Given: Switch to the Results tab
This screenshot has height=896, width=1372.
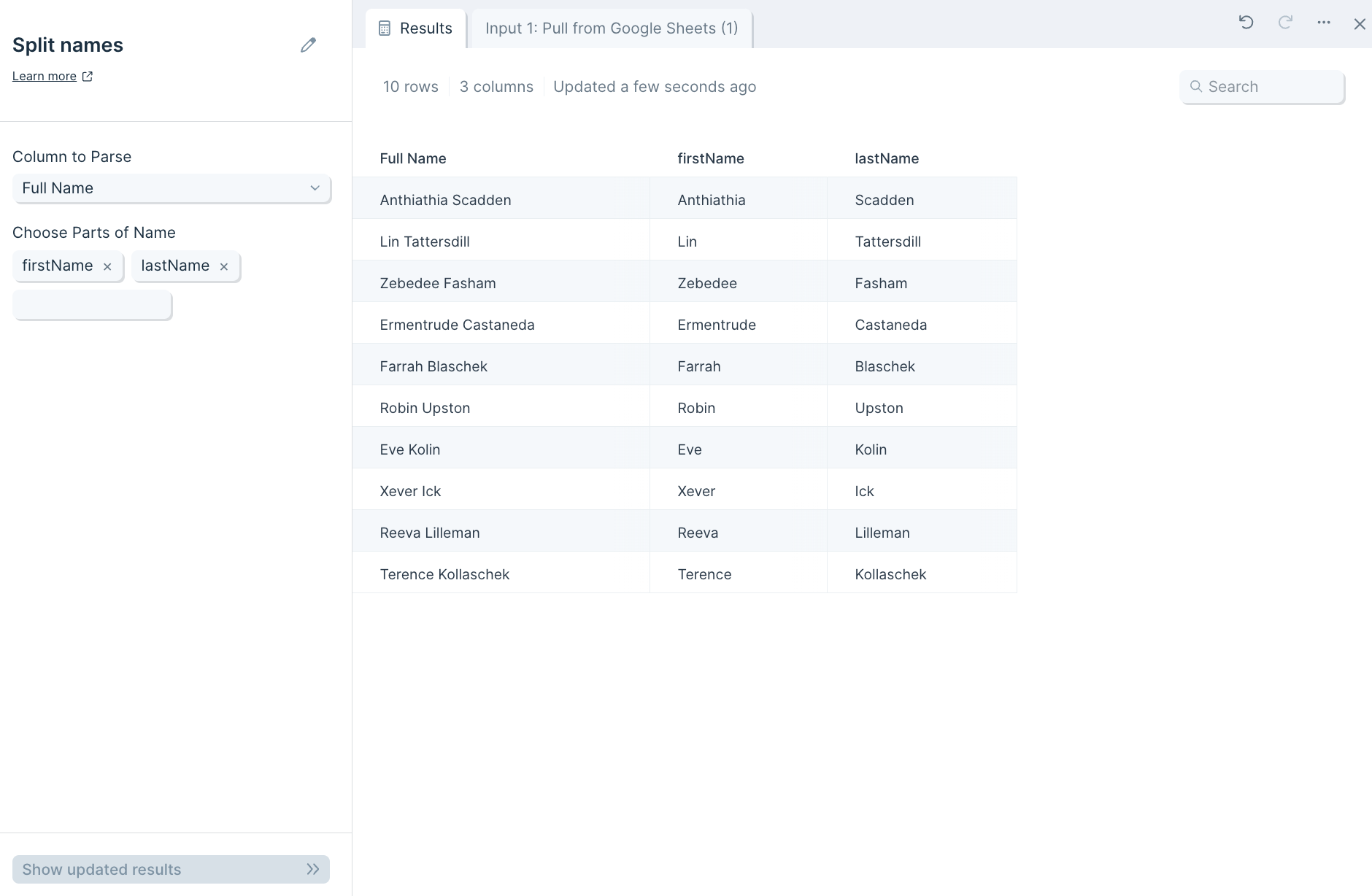Looking at the screenshot, I should click(x=415, y=28).
